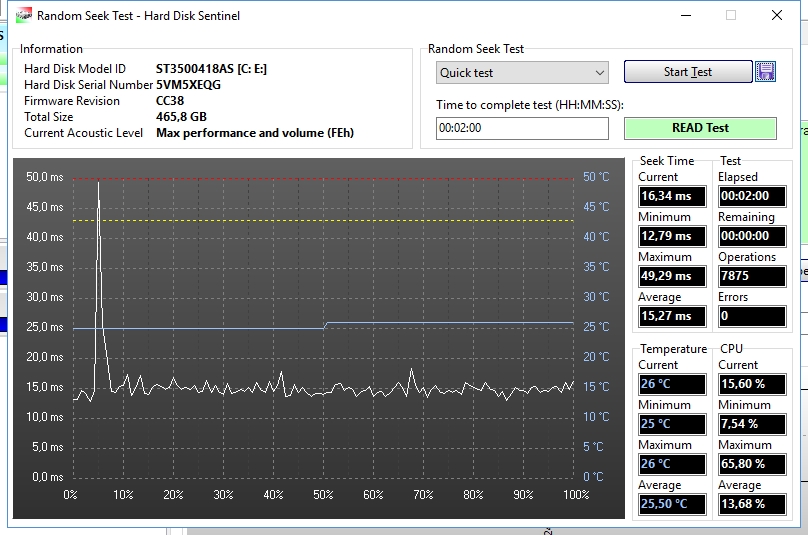Select the serial number 5VM5XEQG

coord(188,85)
